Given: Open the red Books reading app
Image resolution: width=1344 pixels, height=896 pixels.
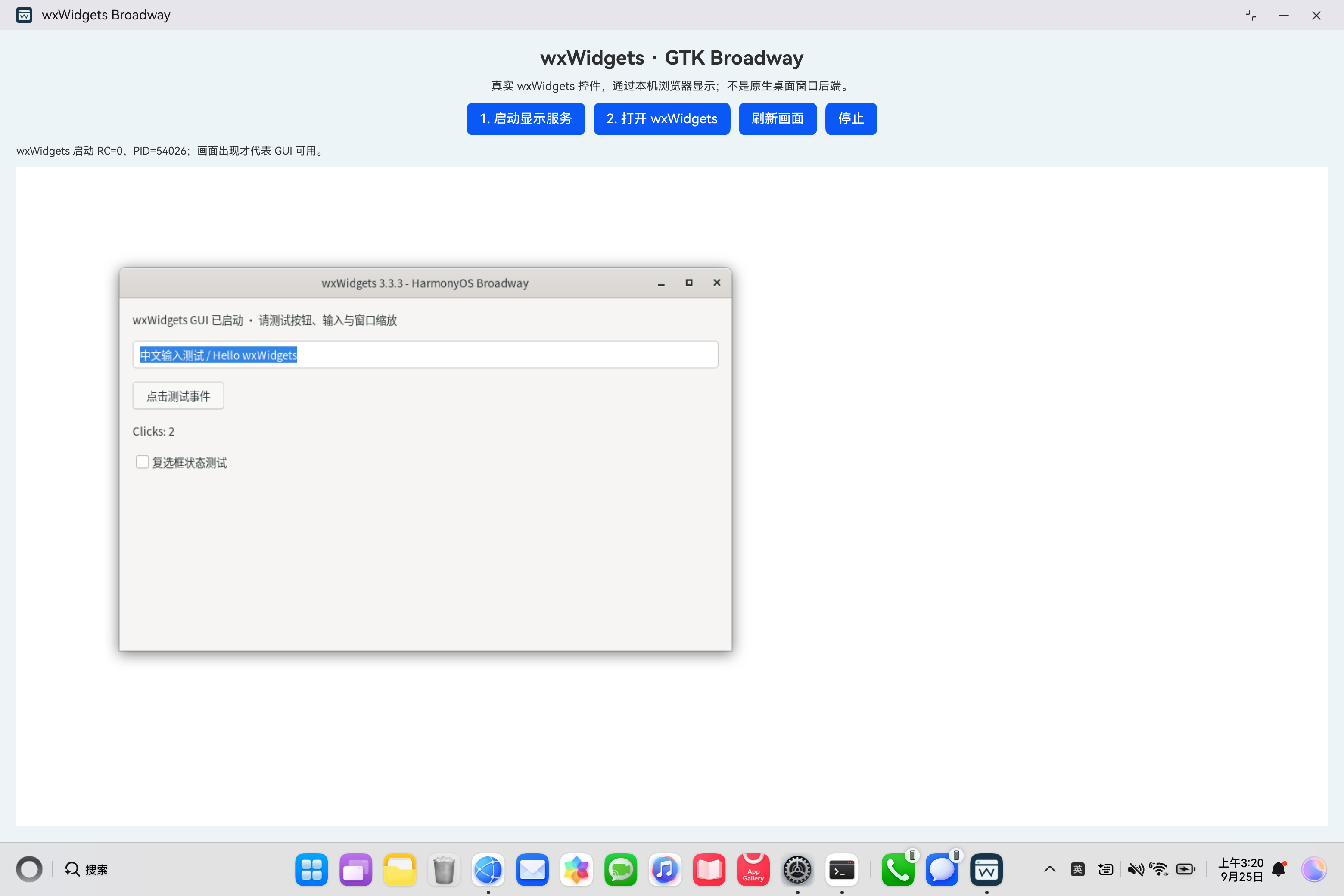Looking at the screenshot, I should click(709, 870).
